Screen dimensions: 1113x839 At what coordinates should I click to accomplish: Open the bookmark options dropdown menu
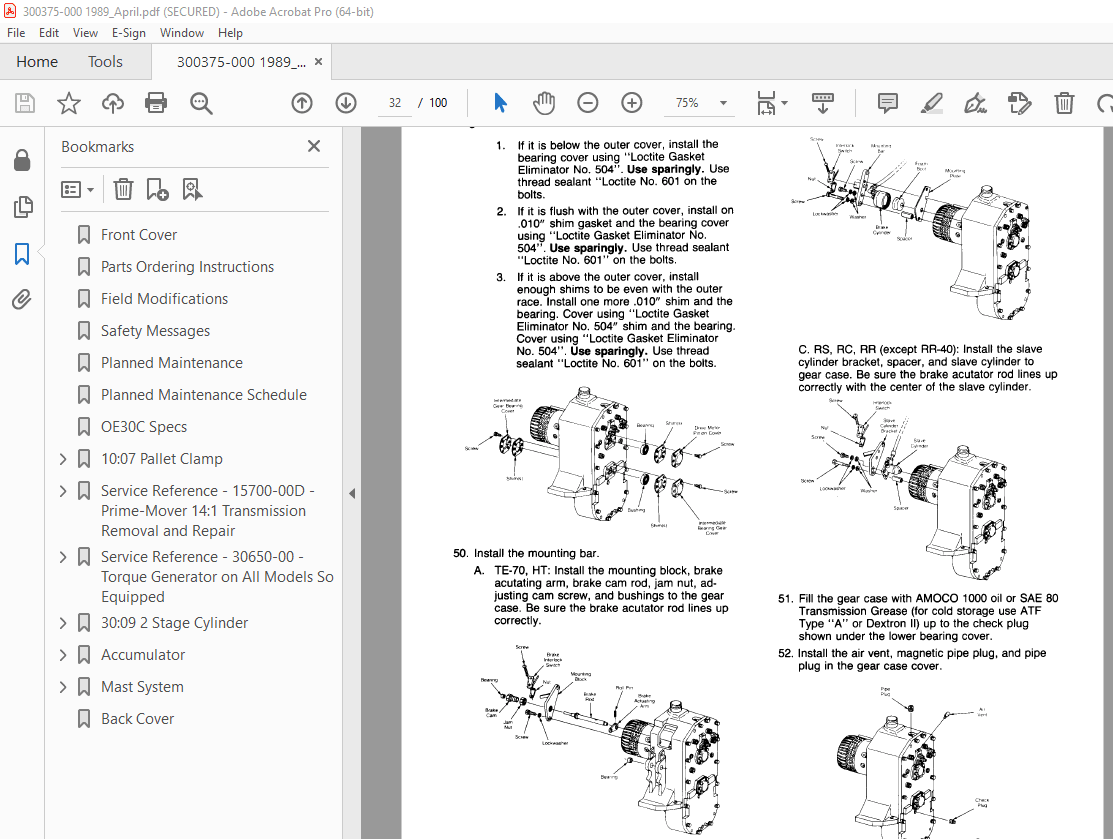(x=77, y=189)
